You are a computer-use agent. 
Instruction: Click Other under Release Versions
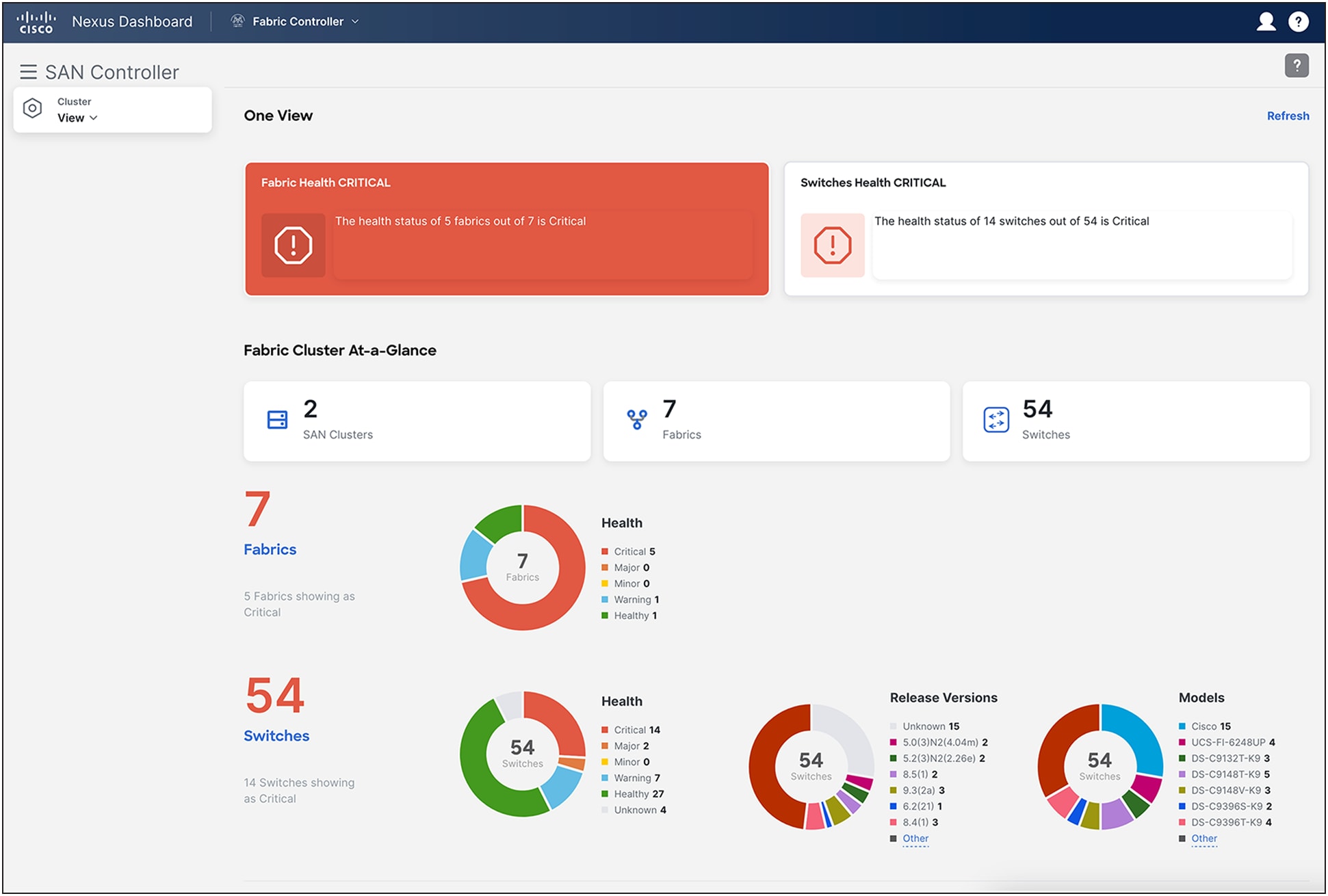pyautogui.click(x=915, y=838)
